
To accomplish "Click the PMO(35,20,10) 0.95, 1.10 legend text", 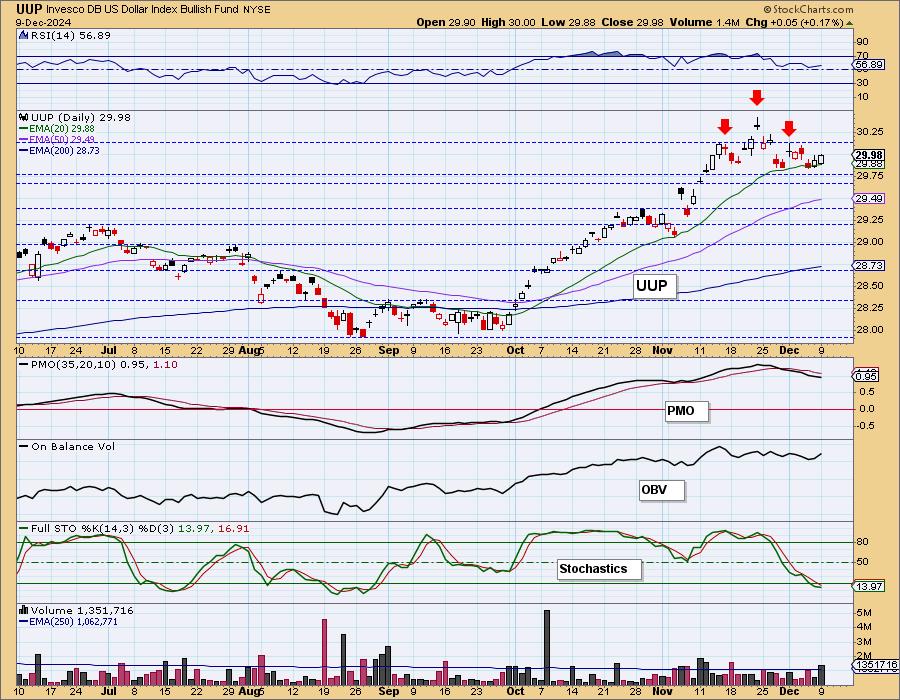I will [104, 364].
